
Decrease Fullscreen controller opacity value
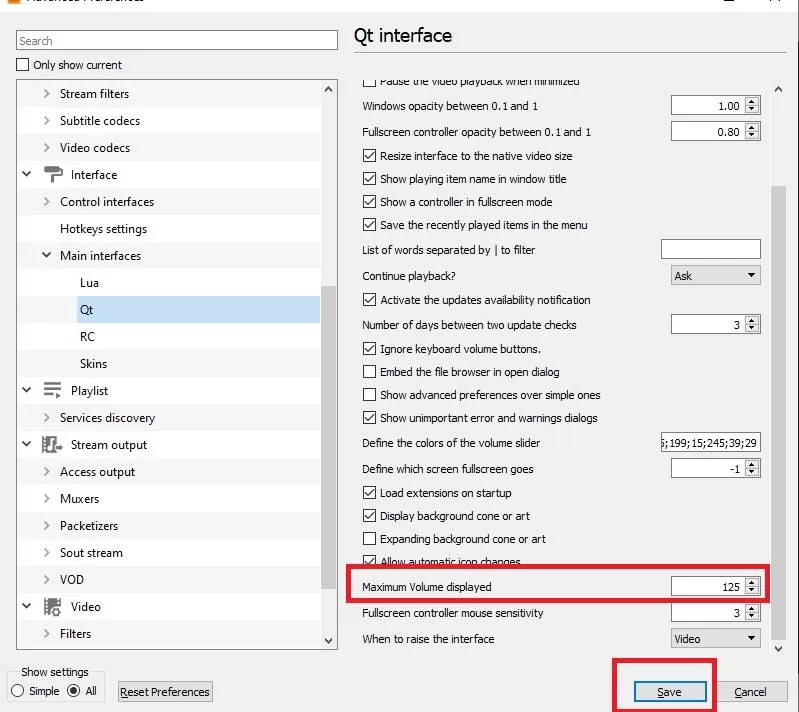752,136
